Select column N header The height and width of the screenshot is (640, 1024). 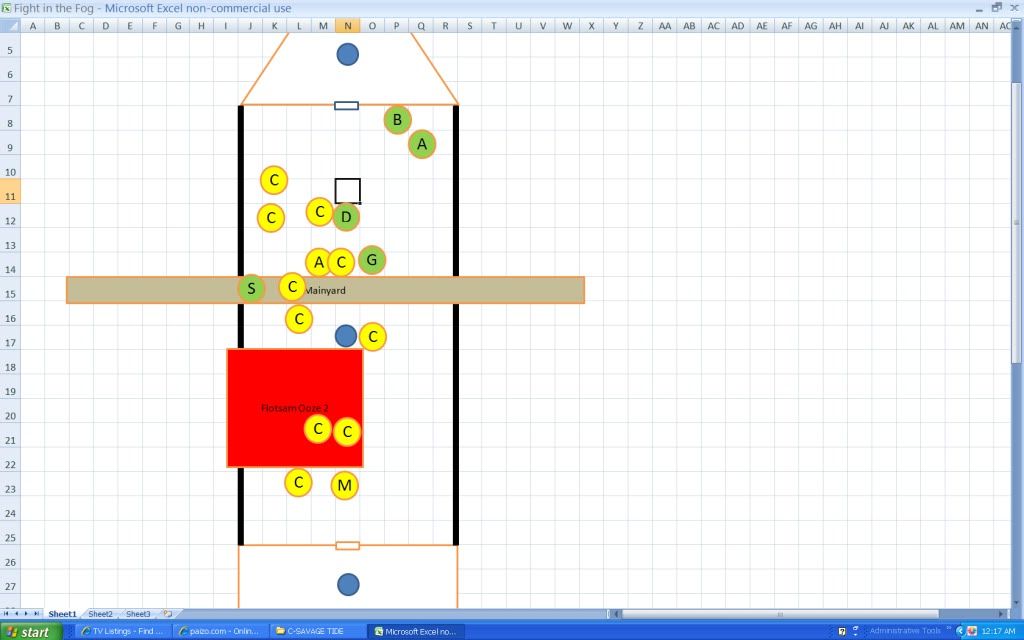pos(347,25)
